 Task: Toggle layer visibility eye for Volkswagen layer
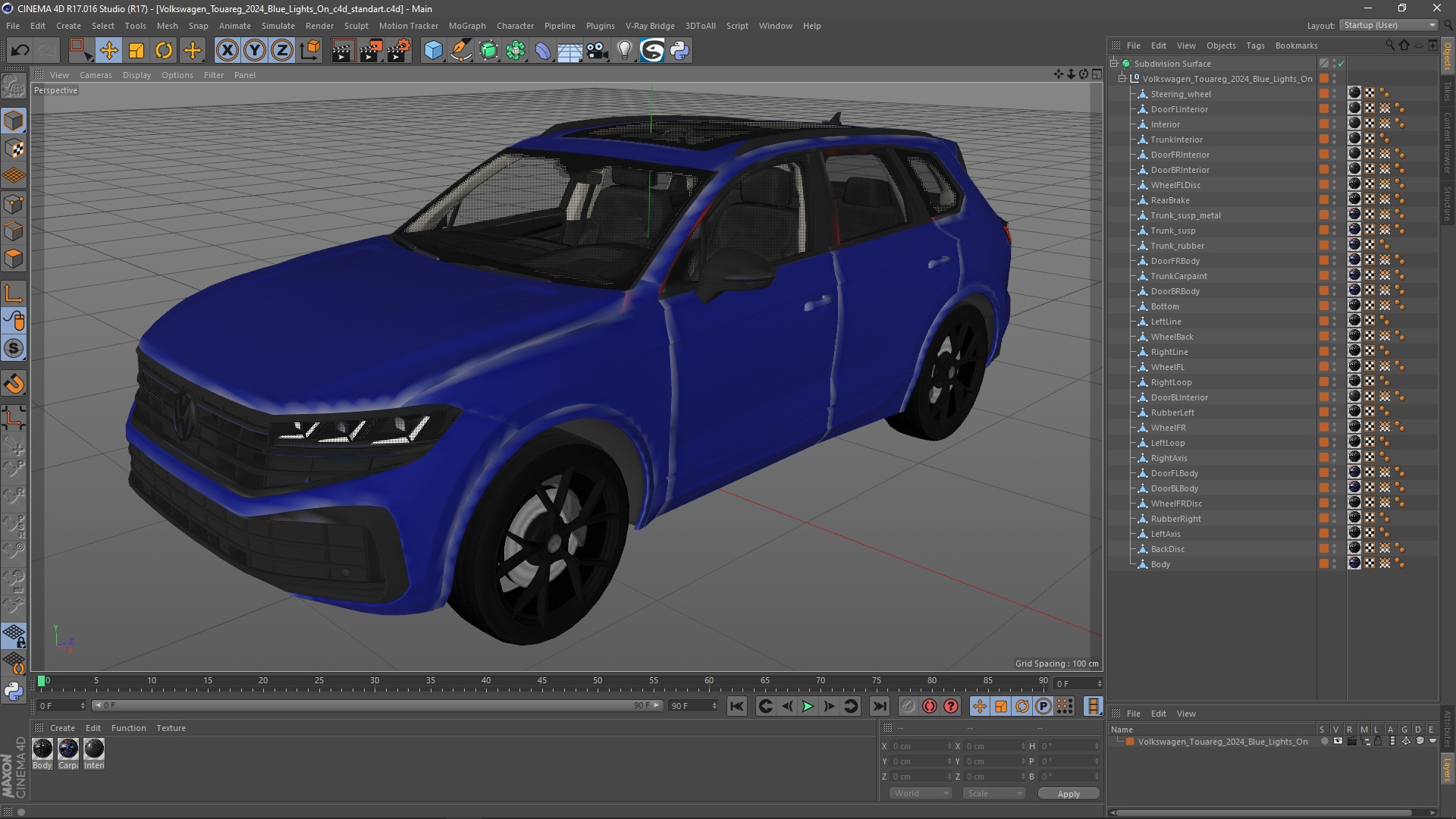tap(1338, 742)
